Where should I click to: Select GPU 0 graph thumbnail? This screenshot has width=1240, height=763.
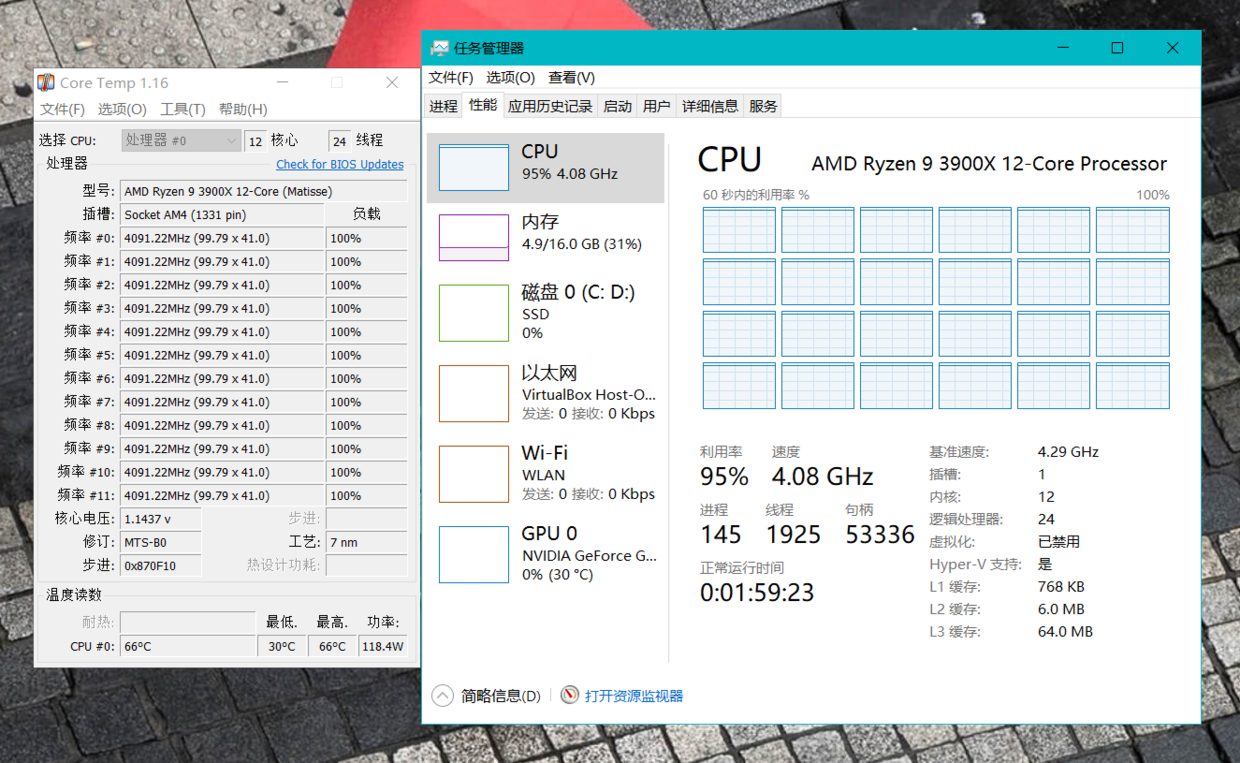click(x=474, y=554)
